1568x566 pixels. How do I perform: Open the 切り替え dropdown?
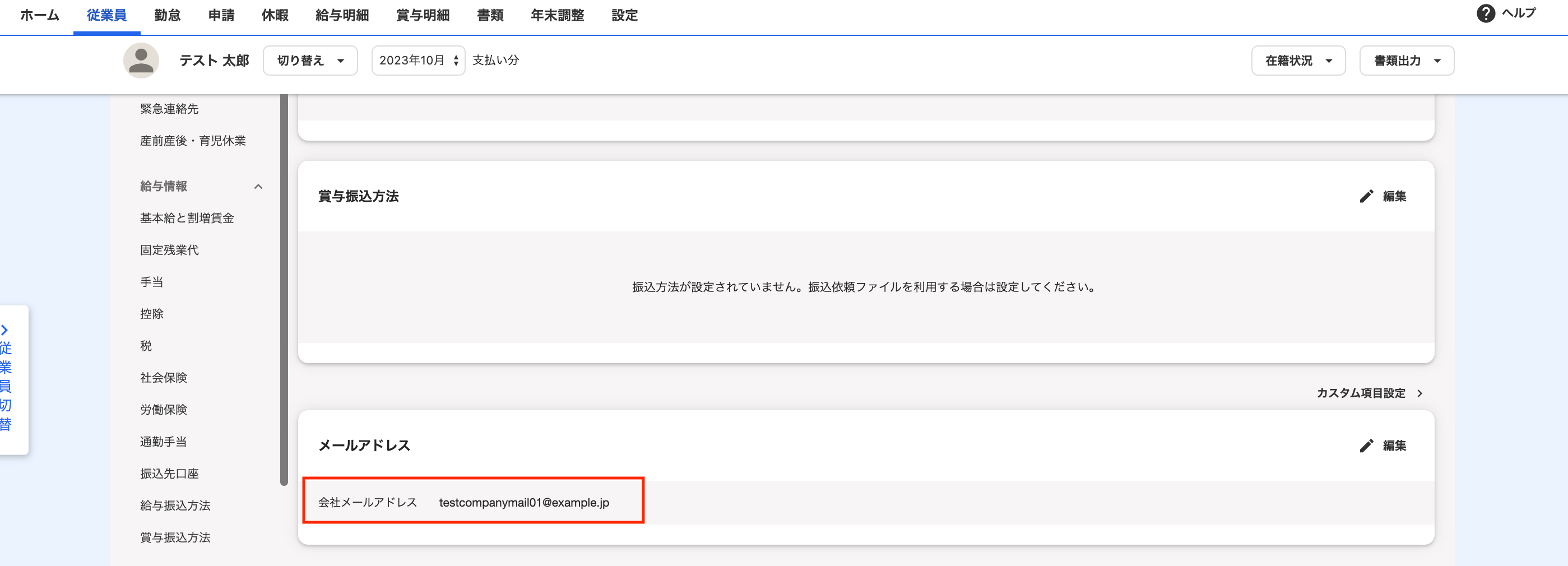[x=310, y=61]
